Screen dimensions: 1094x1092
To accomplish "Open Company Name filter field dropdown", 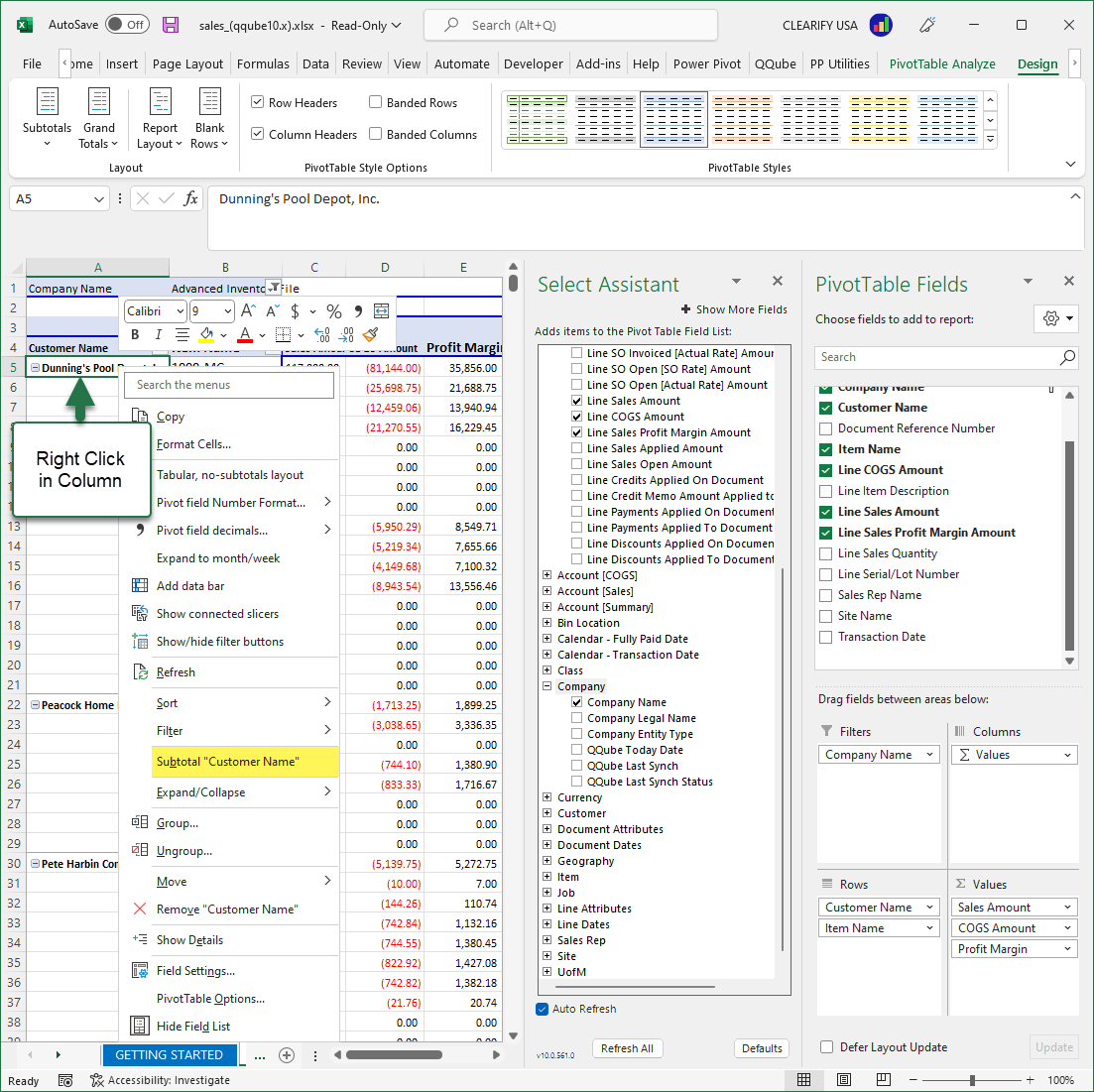I will [x=929, y=754].
